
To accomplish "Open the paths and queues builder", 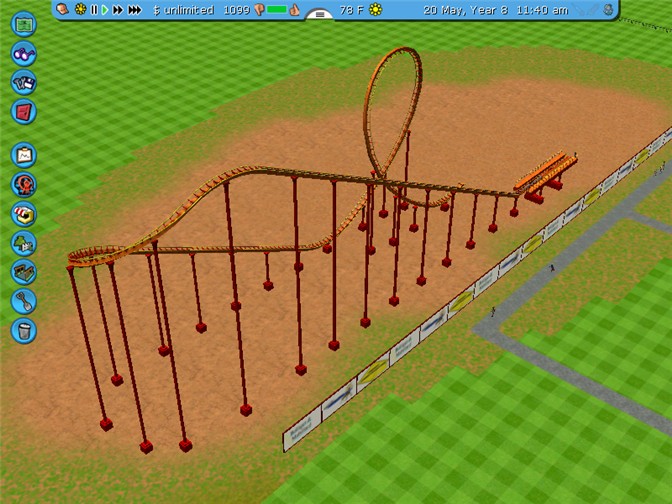I will pos(24,272).
